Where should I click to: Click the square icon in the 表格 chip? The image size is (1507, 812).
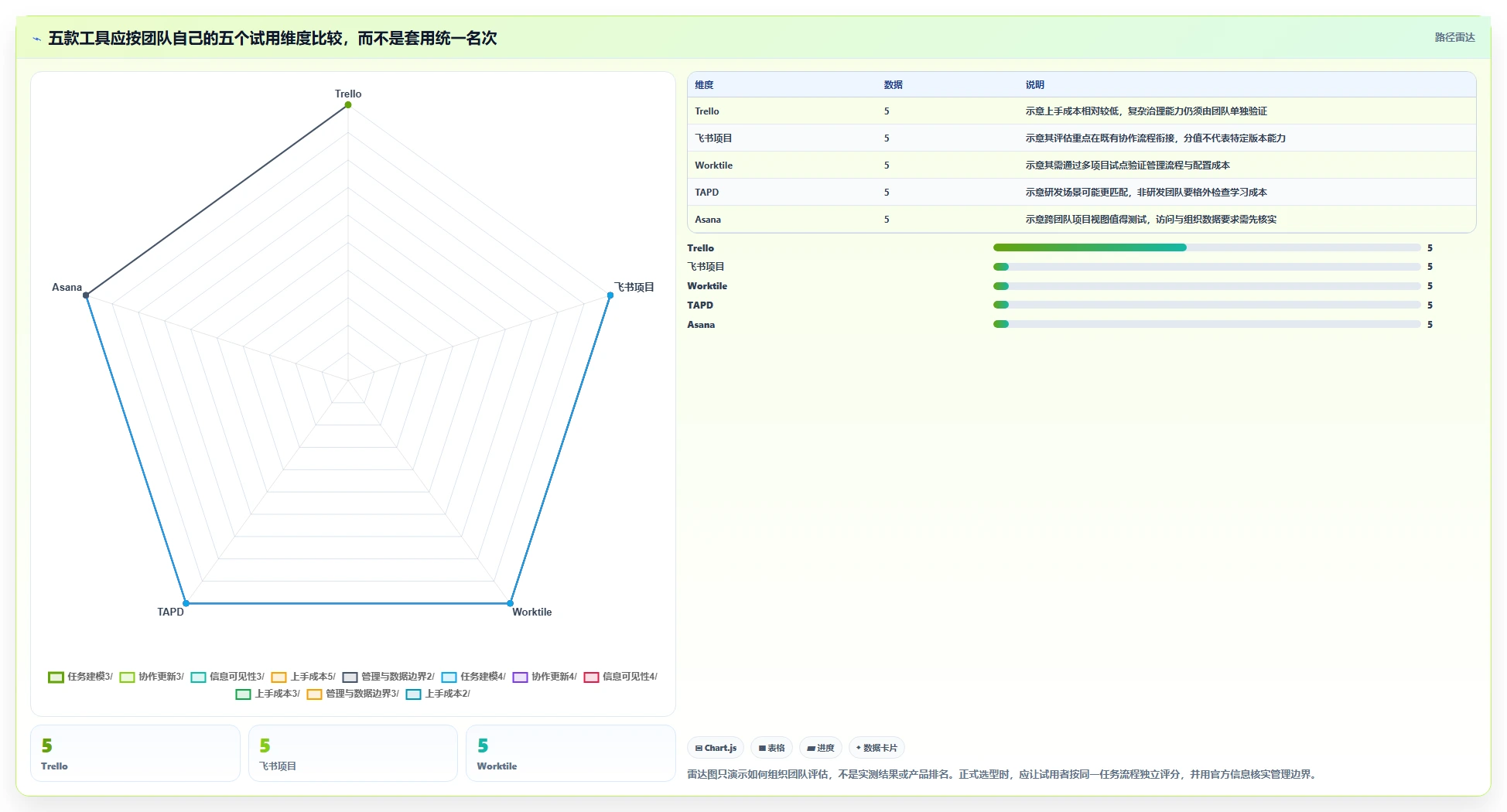pyautogui.click(x=762, y=748)
